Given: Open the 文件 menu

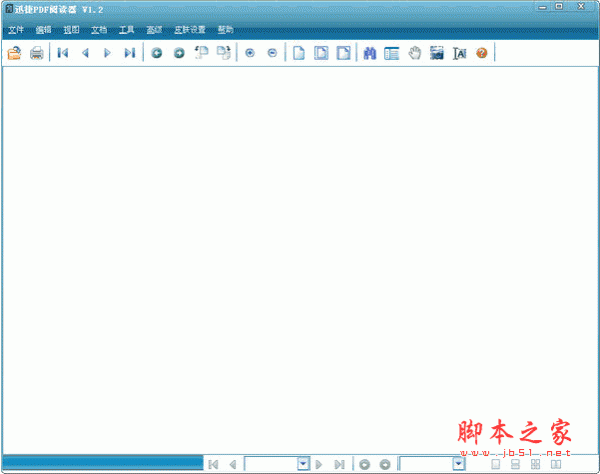Looking at the screenshot, I should tap(16, 29).
